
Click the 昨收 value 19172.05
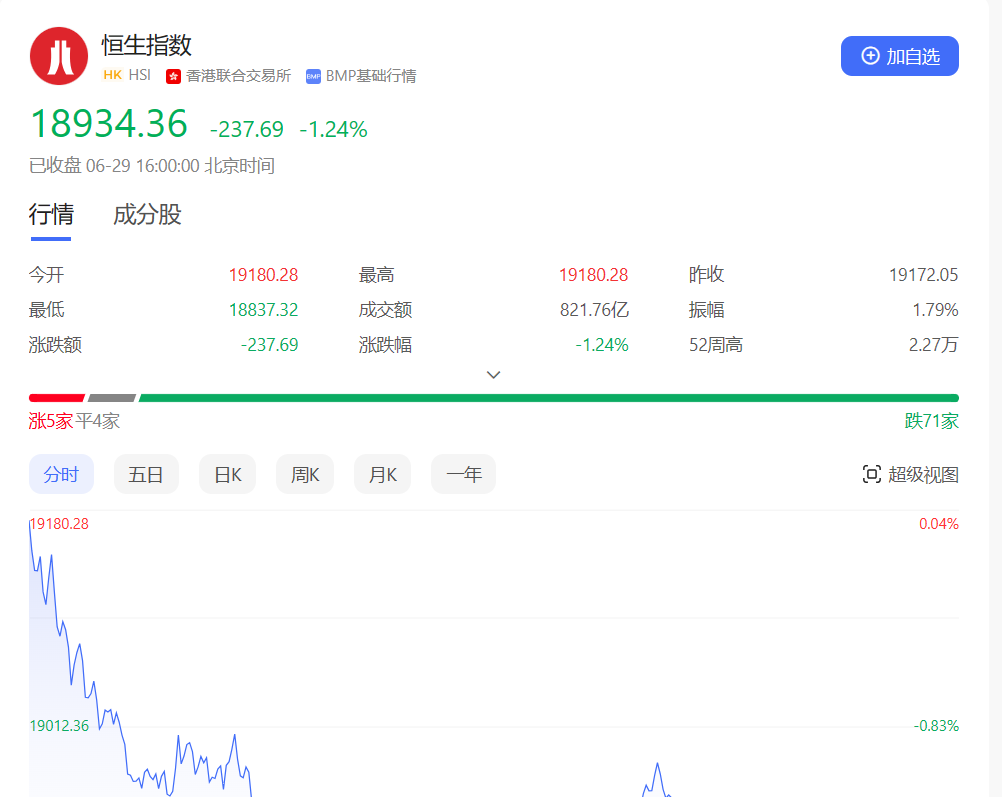pyautogui.click(x=923, y=275)
